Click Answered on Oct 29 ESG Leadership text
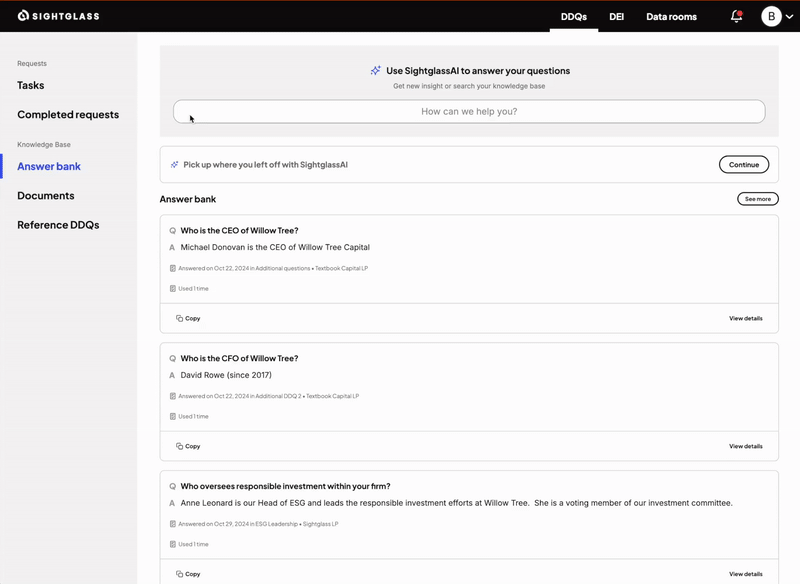This screenshot has height=584, width=800. coord(258,524)
